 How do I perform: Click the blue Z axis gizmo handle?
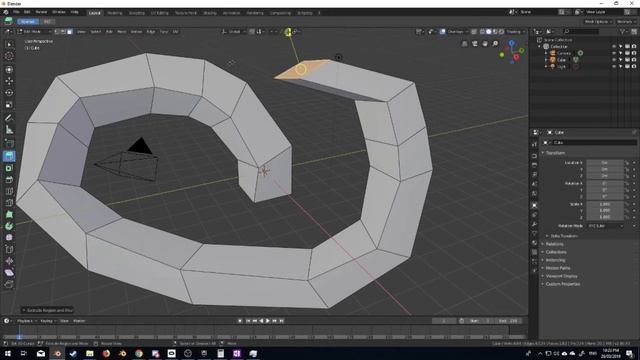[511, 42]
